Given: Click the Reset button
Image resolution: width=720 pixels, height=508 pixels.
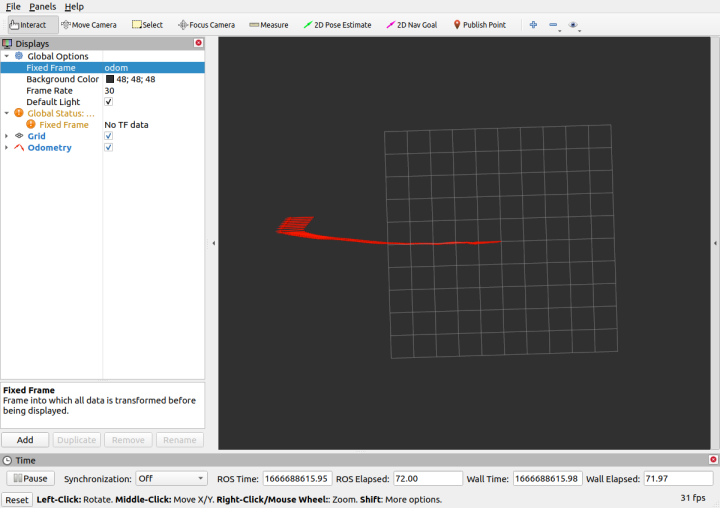Looking at the screenshot, I should pyautogui.click(x=17, y=500).
